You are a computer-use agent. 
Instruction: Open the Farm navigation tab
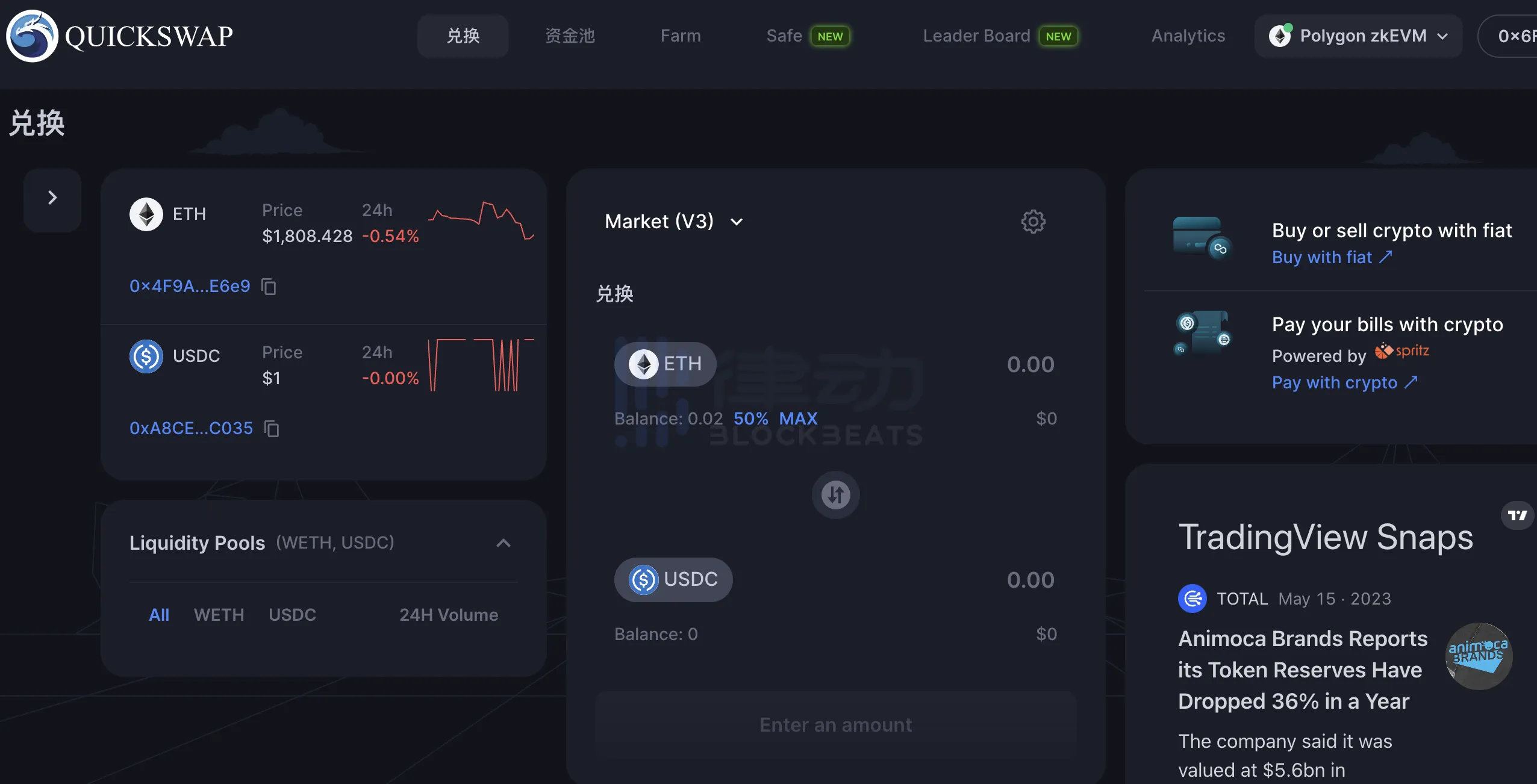(680, 36)
